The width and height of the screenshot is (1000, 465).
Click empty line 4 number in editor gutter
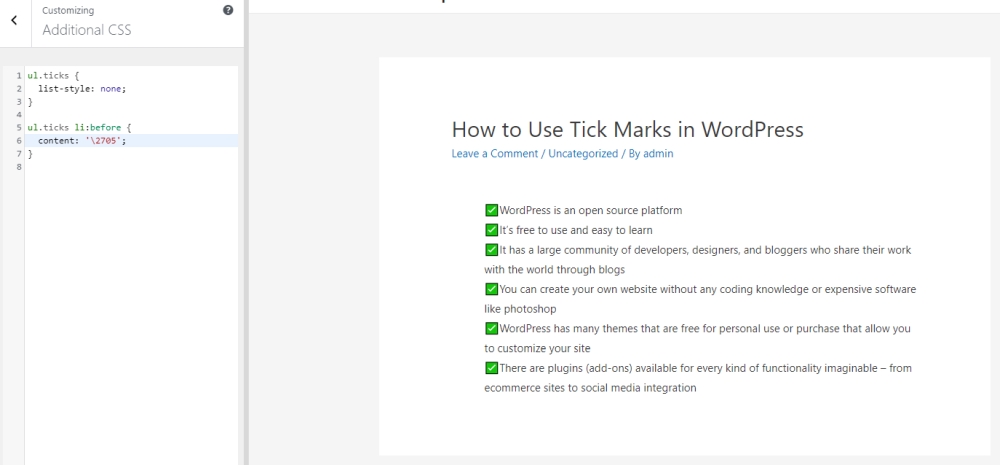(x=19, y=115)
